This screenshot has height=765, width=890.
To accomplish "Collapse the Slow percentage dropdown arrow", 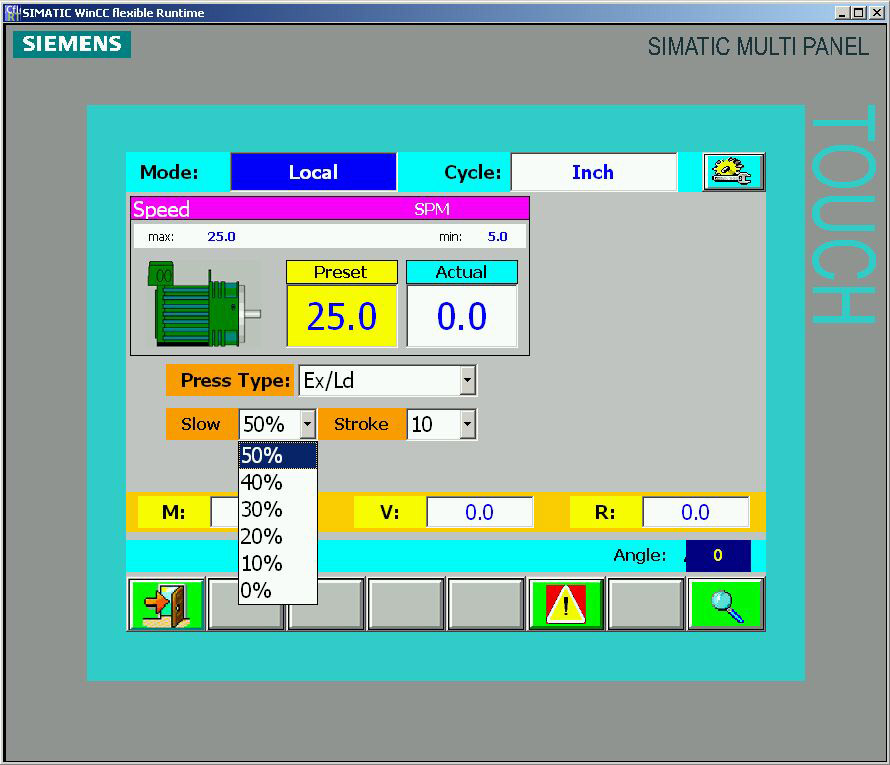I will 307,424.
